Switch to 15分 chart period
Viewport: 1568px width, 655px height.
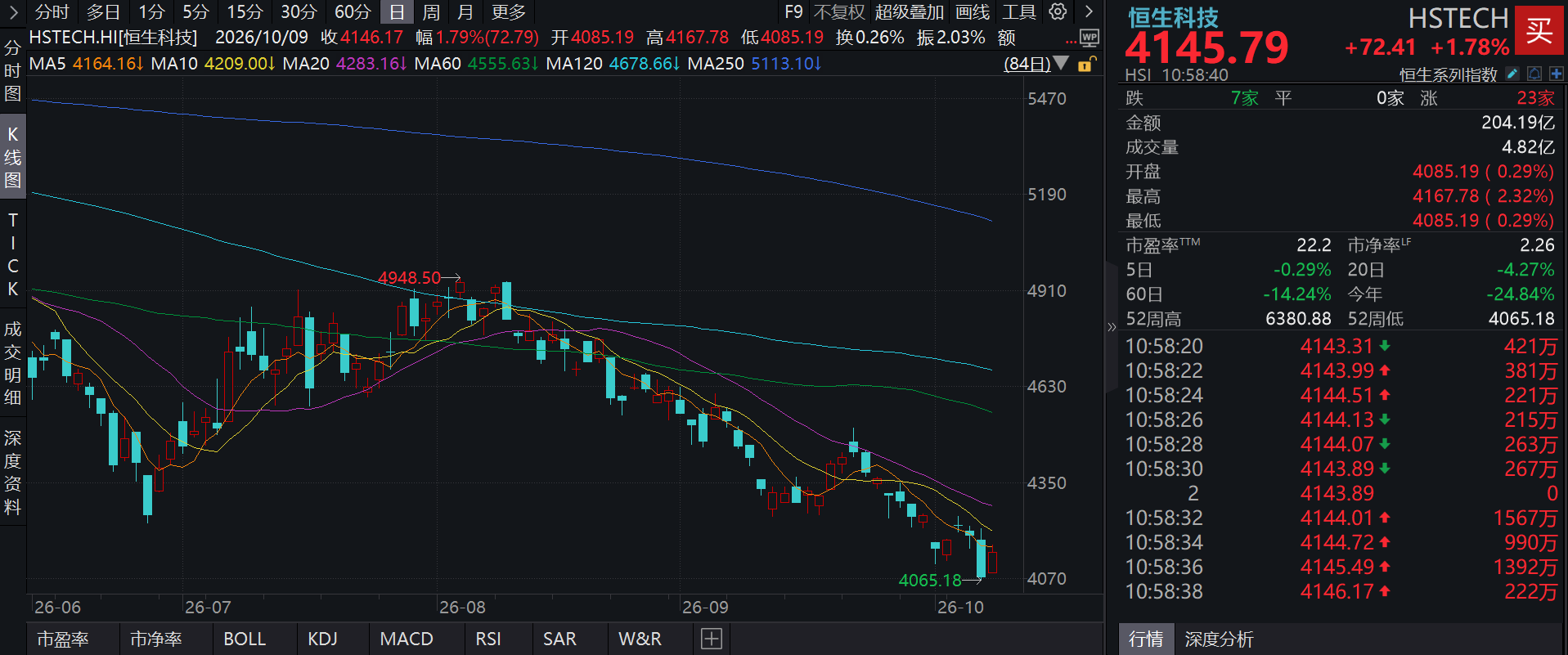(245, 11)
